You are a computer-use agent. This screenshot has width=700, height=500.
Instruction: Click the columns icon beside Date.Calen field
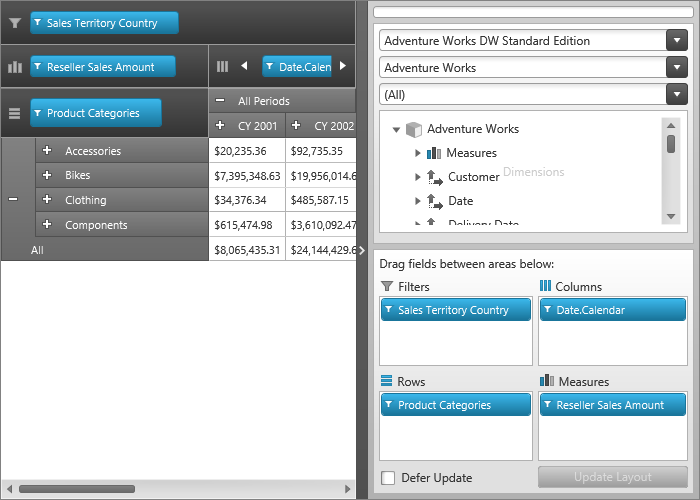[222, 67]
